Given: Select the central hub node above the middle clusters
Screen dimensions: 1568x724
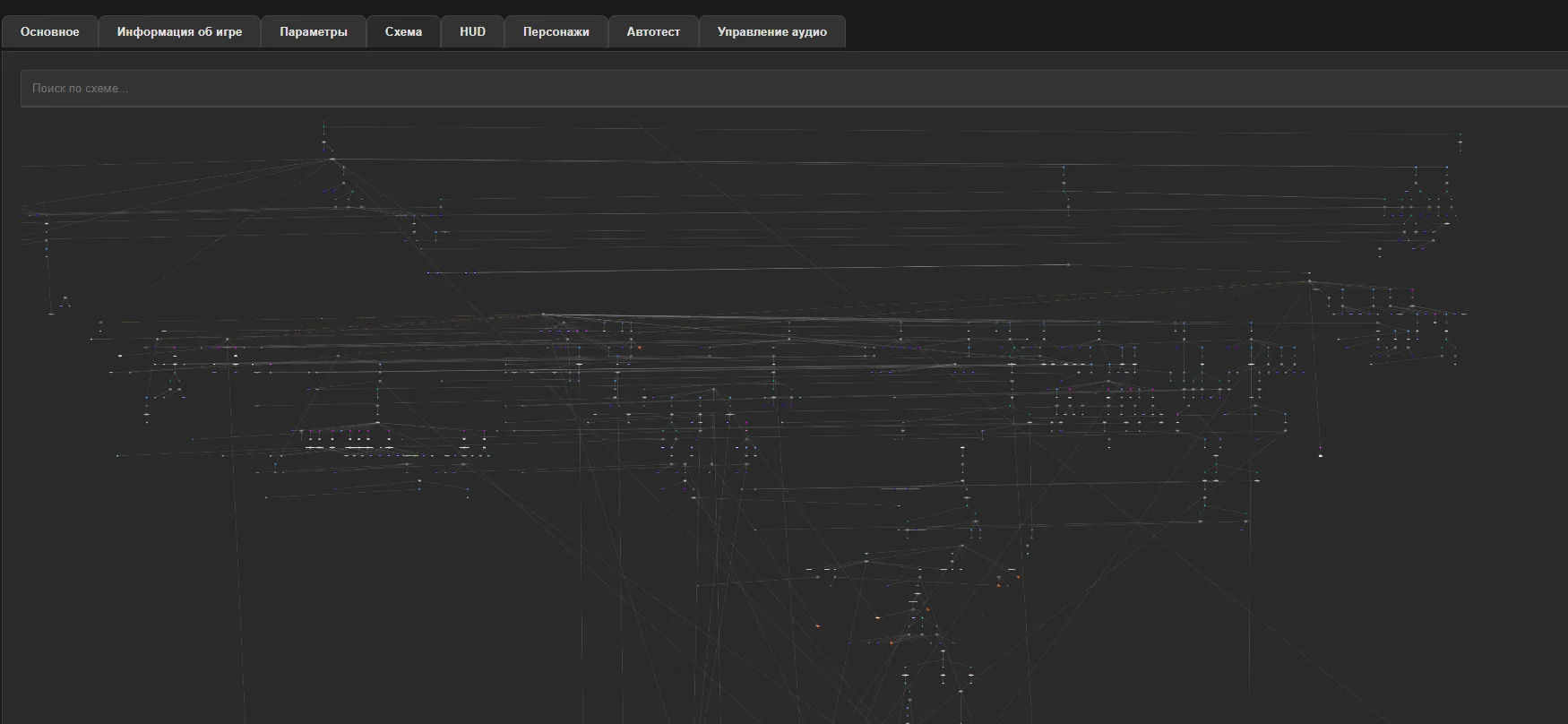Looking at the screenshot, I should pos(543,315).
